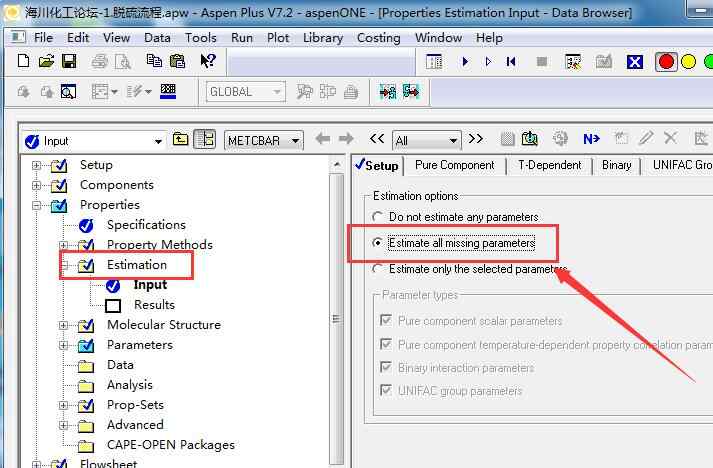
Task: Open the Analysis folder in the tree
Action: click(130, 385)
